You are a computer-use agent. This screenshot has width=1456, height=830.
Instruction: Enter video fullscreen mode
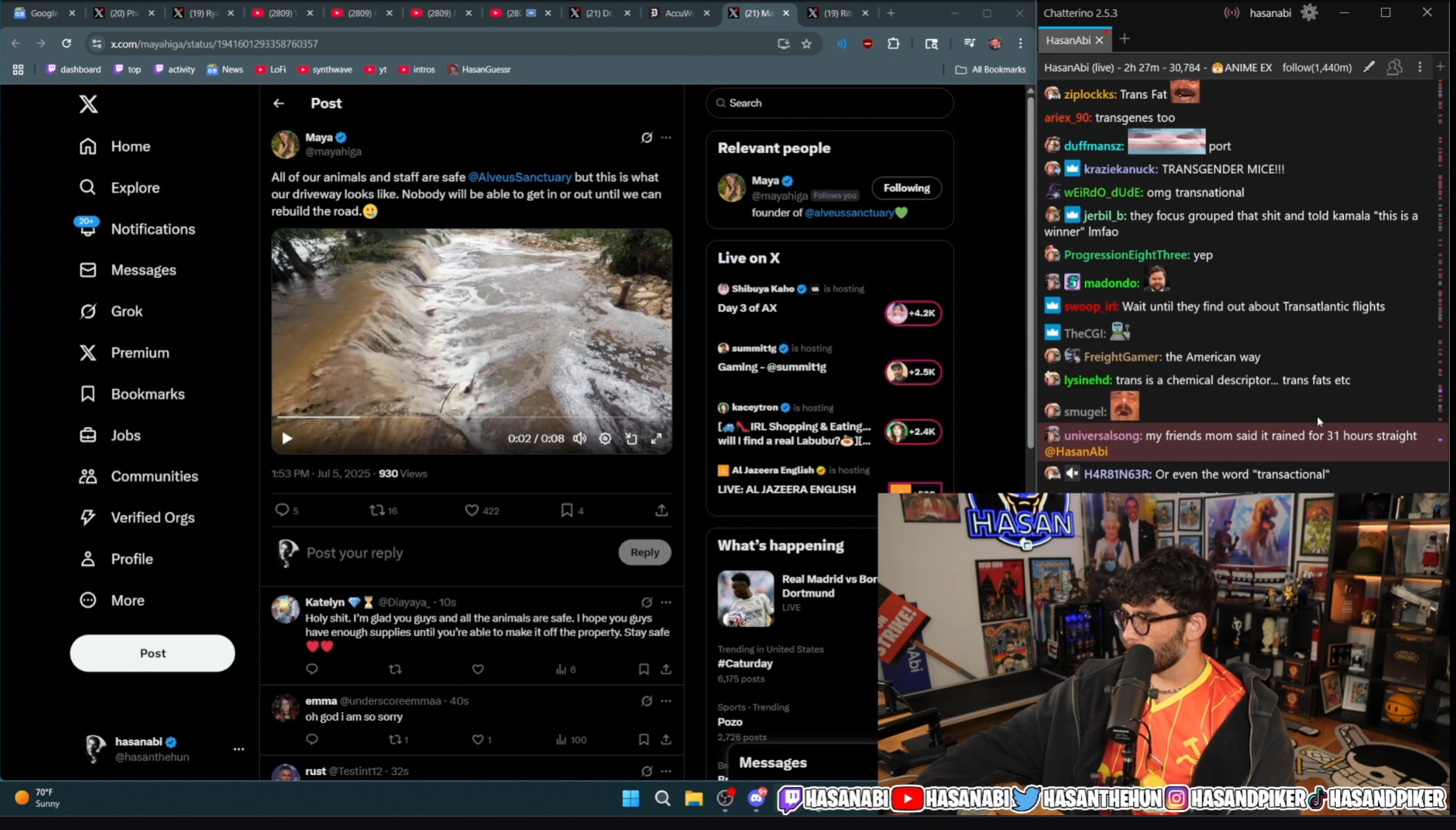point(657,438)
